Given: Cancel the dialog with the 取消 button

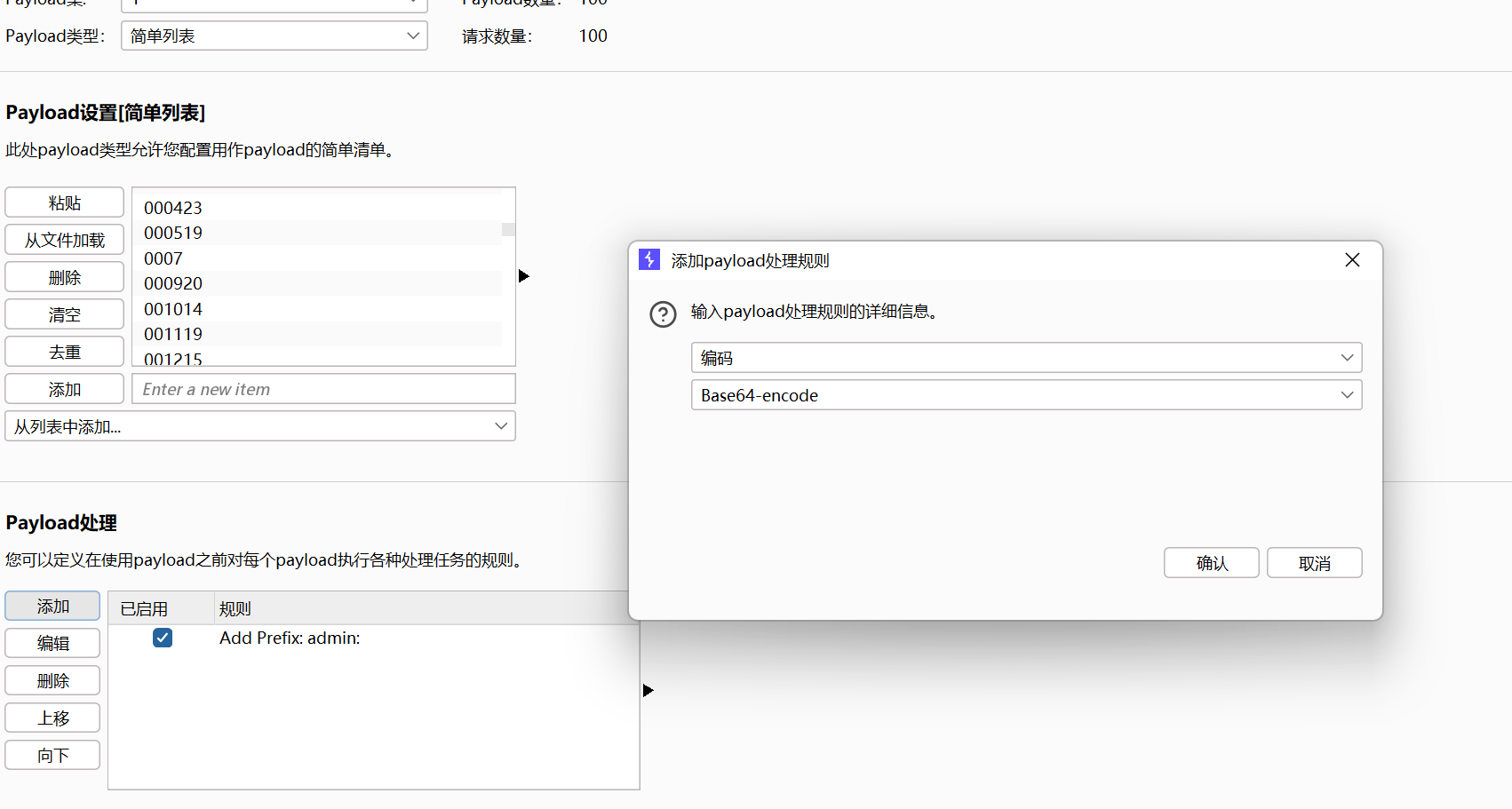Looking at the screenshot, I should (1314, 562).
